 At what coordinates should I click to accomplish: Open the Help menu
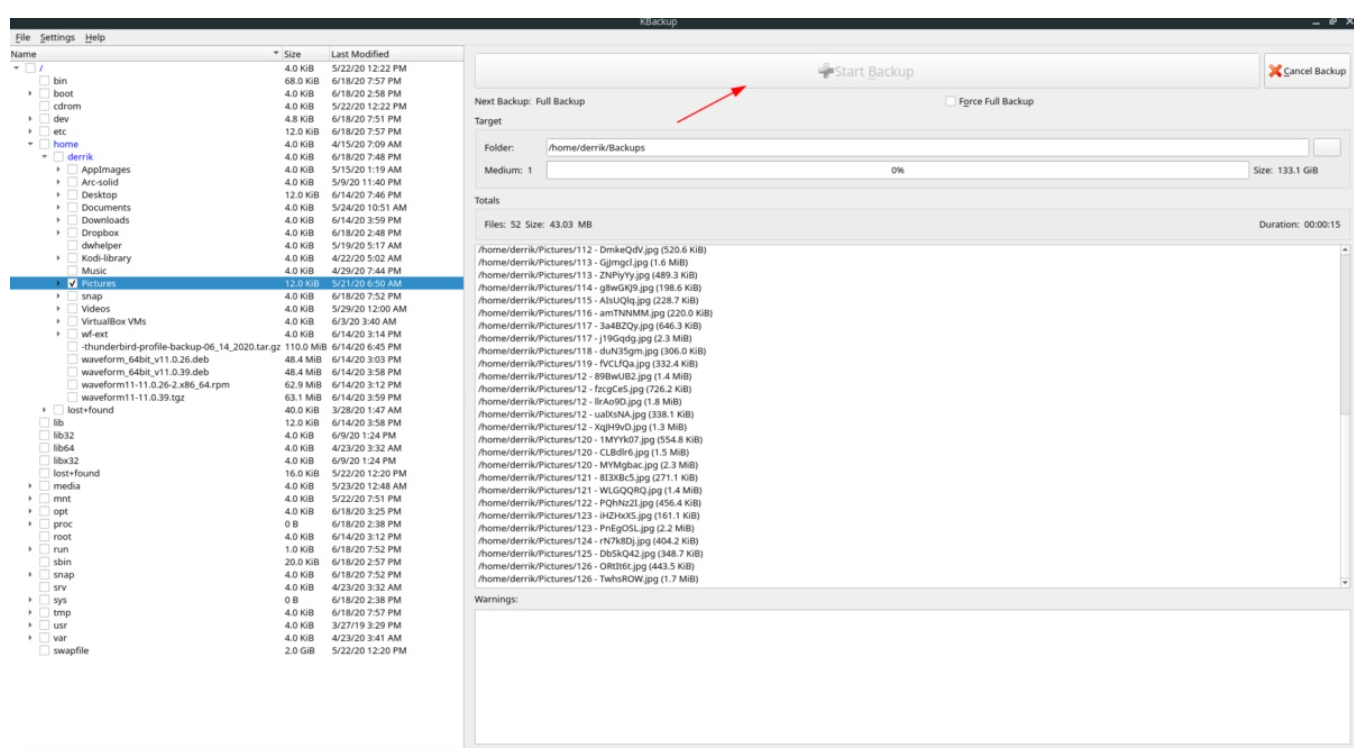click(95, 37)
